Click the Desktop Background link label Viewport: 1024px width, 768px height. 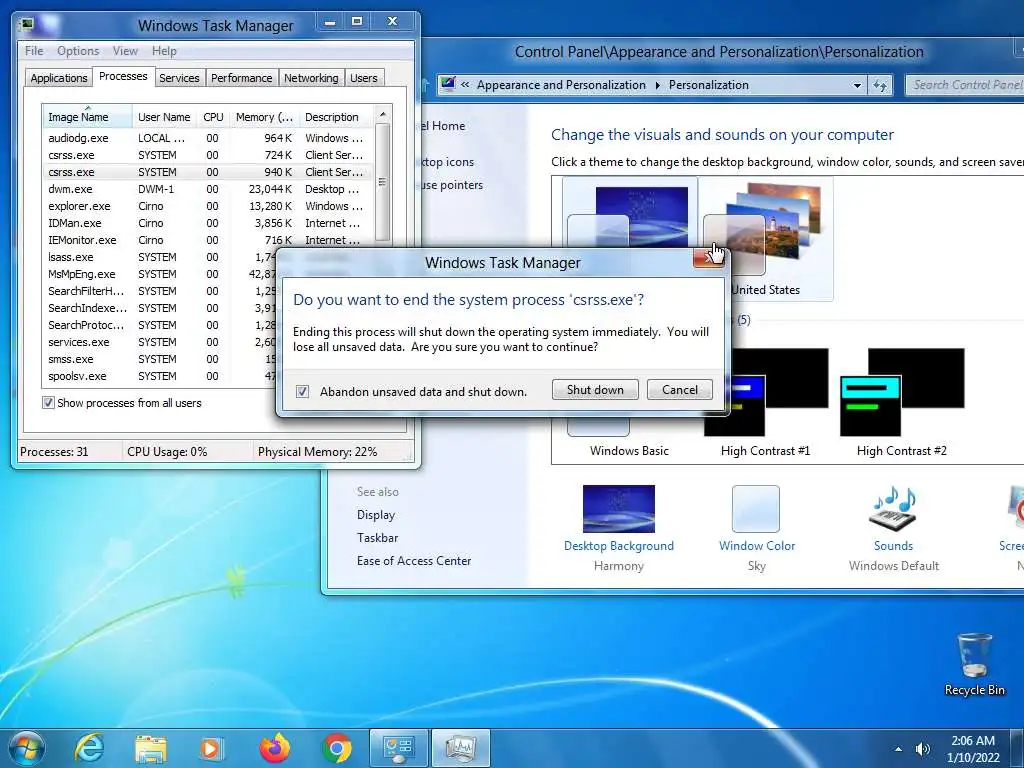click(618, 545)
